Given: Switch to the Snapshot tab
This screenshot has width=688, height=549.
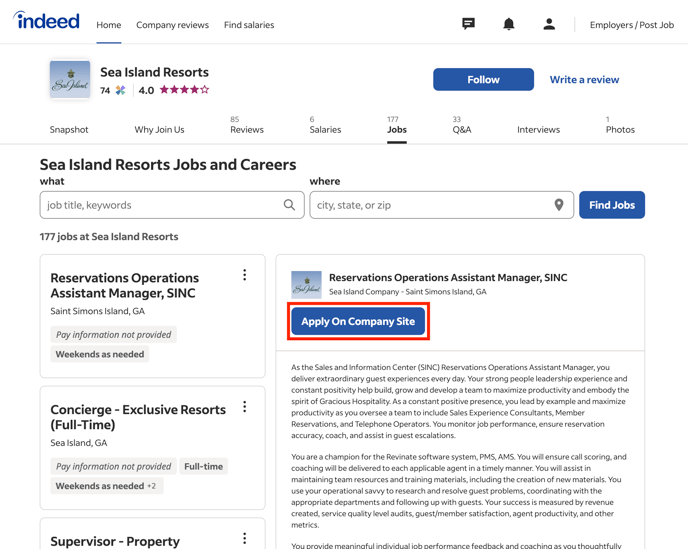Looking at the screenshot, I should (69, 129).
